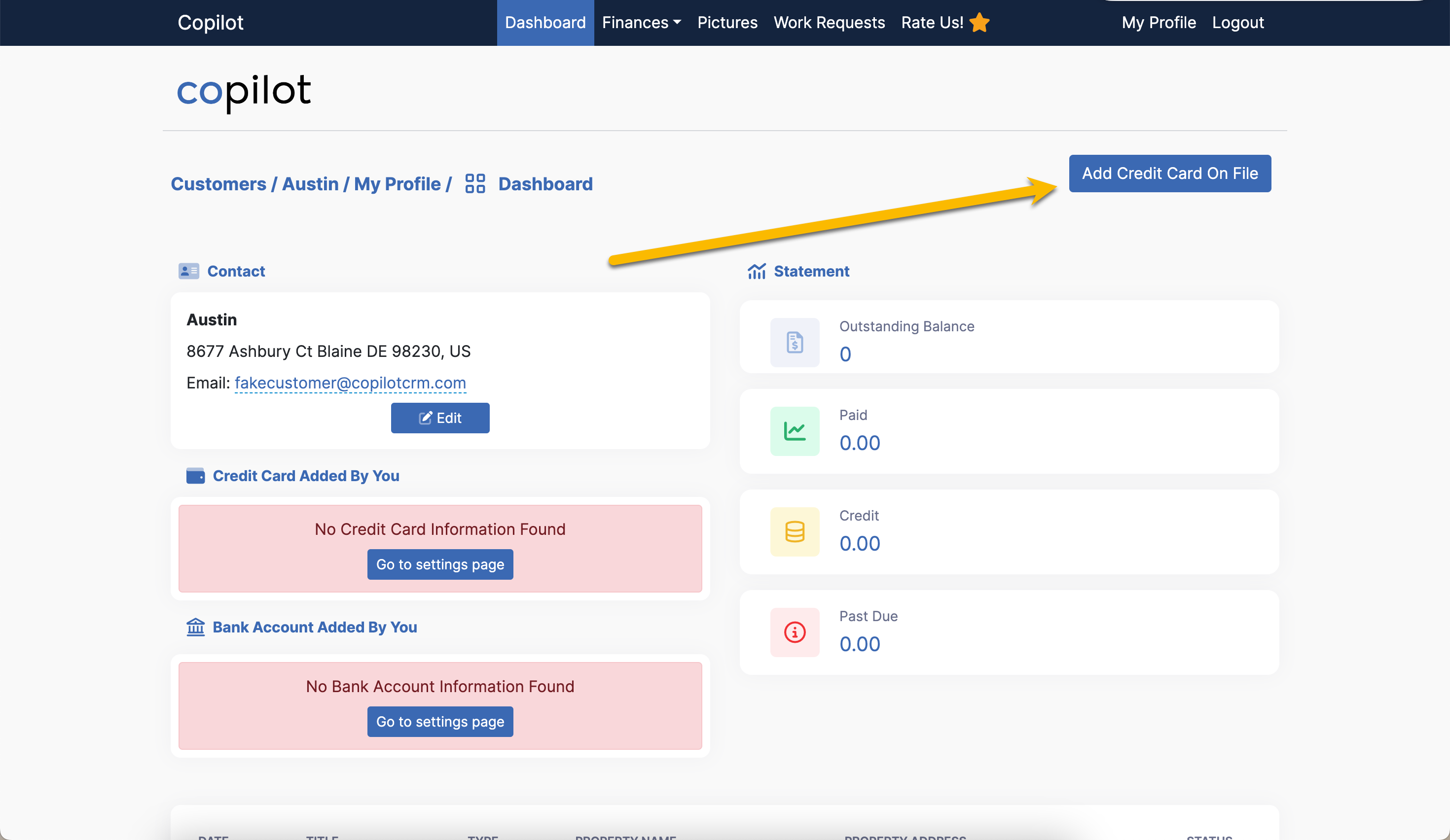Click the fakecustomer@copilotcrm.com email link
Viewport: 1450px width, 840px height.
350,383
